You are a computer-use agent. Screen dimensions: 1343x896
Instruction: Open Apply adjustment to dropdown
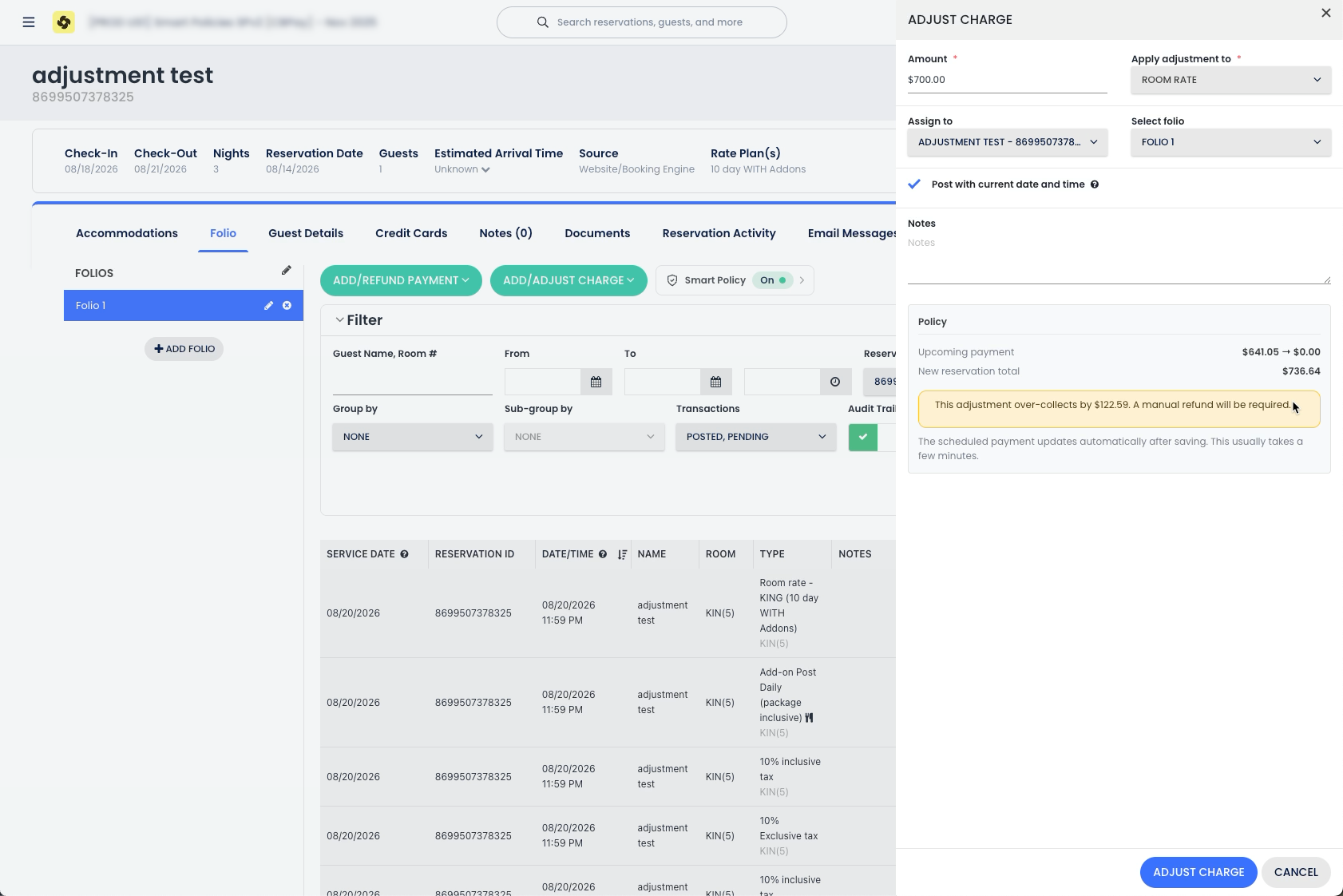[1231, 80]
